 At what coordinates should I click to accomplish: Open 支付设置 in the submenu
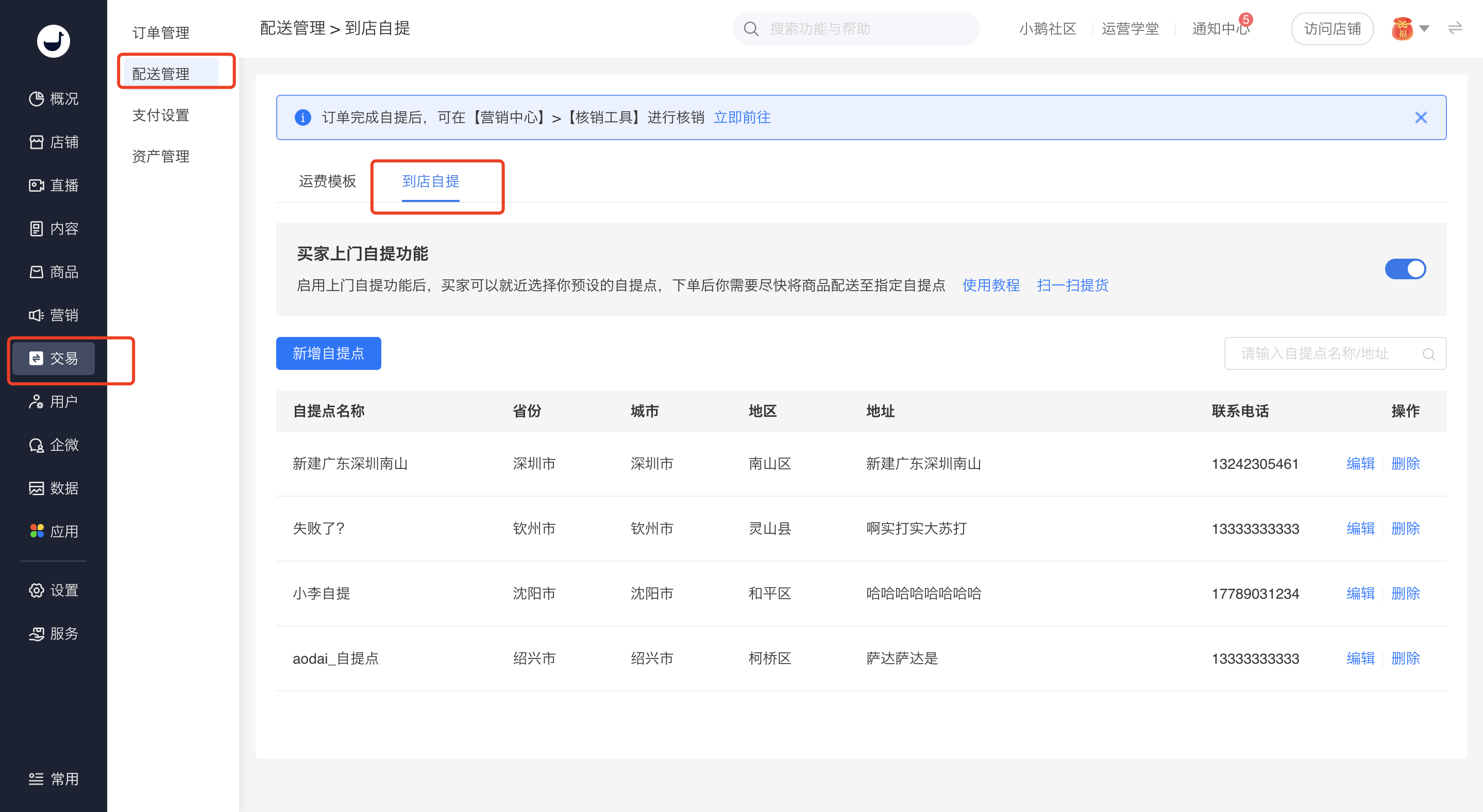tap(161, 115)
